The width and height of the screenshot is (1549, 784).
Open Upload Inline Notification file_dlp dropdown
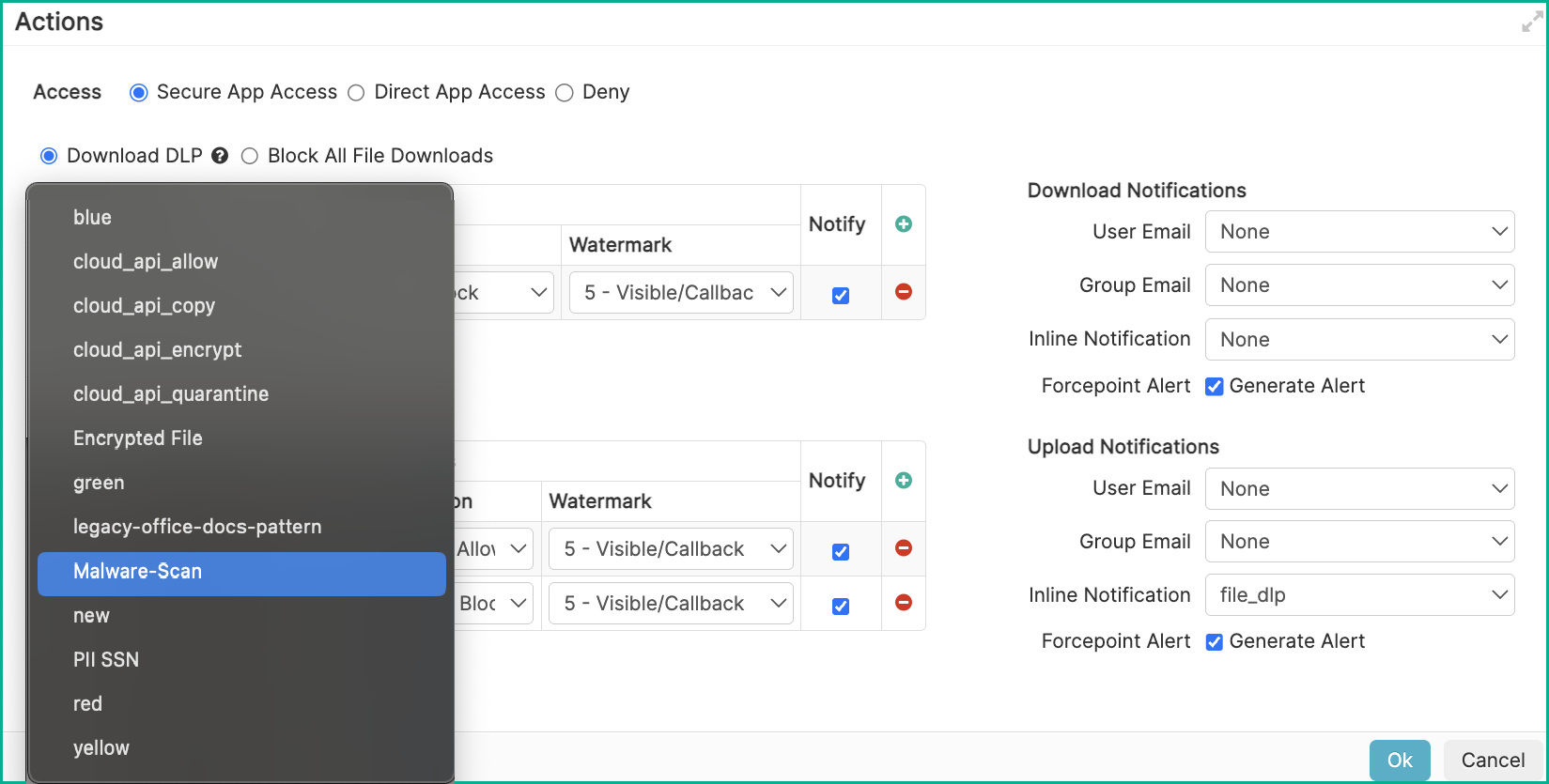click(x=1359, y=595)
